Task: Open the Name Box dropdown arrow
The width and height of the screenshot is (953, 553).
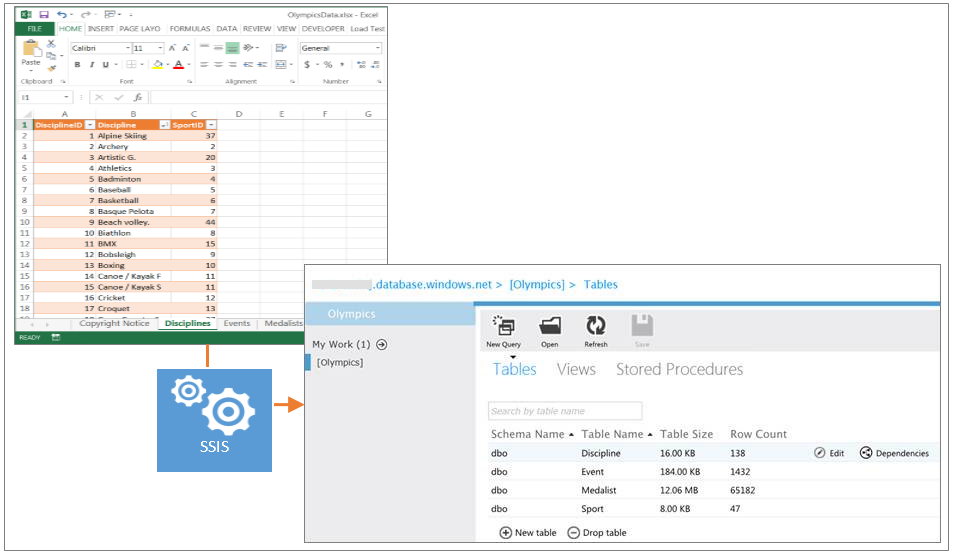Action: [66, 97]
